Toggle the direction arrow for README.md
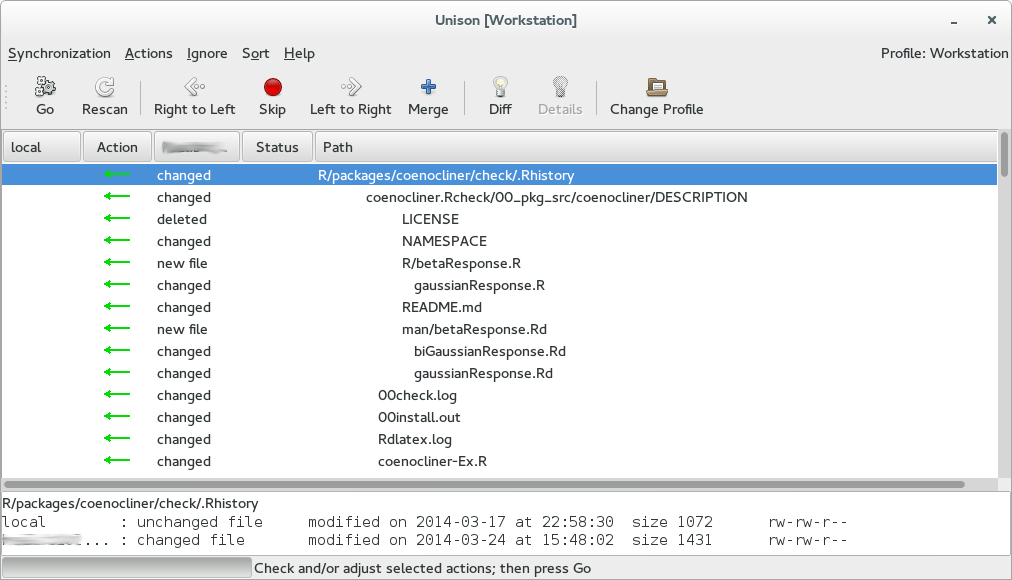Viewport: 1012px width, 580px height. tap(117, 307)
